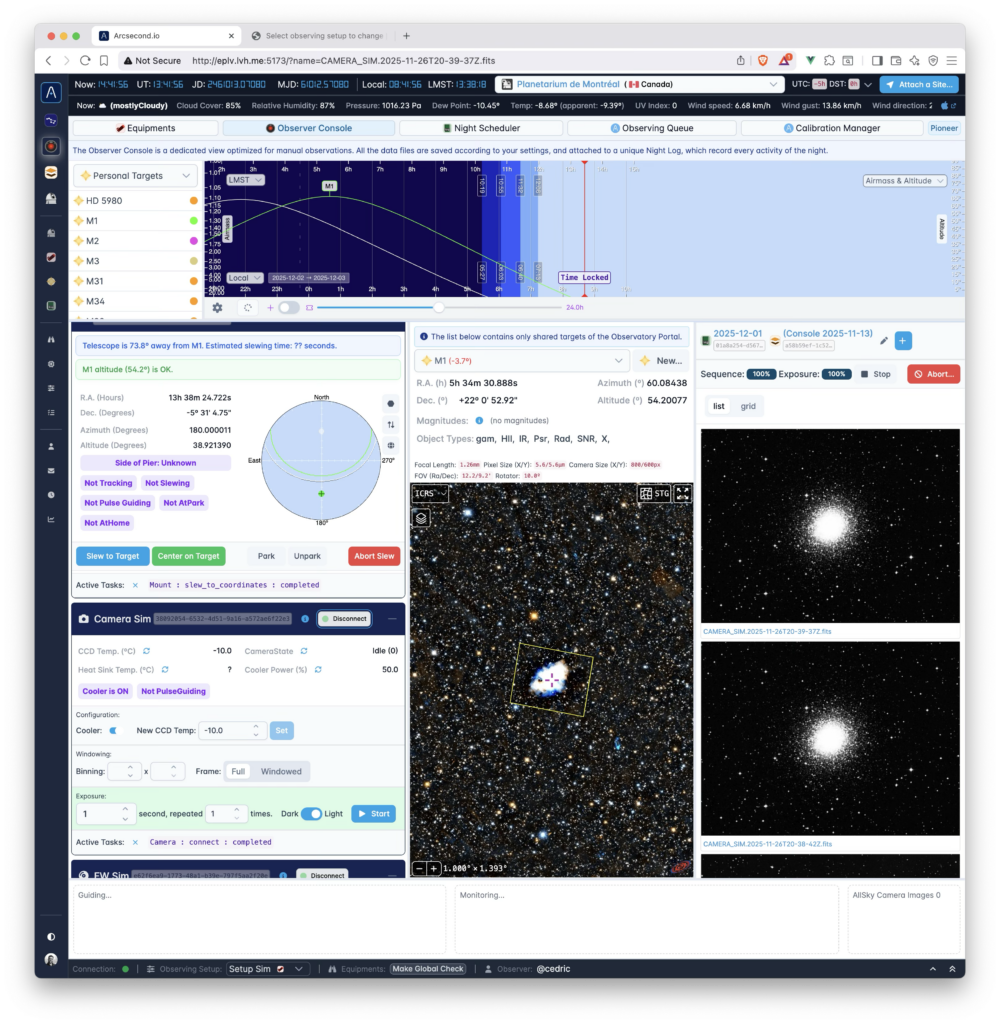Switch exposure from Light to Dark
Screen dimensions: 1000x1024
(312, 814)
